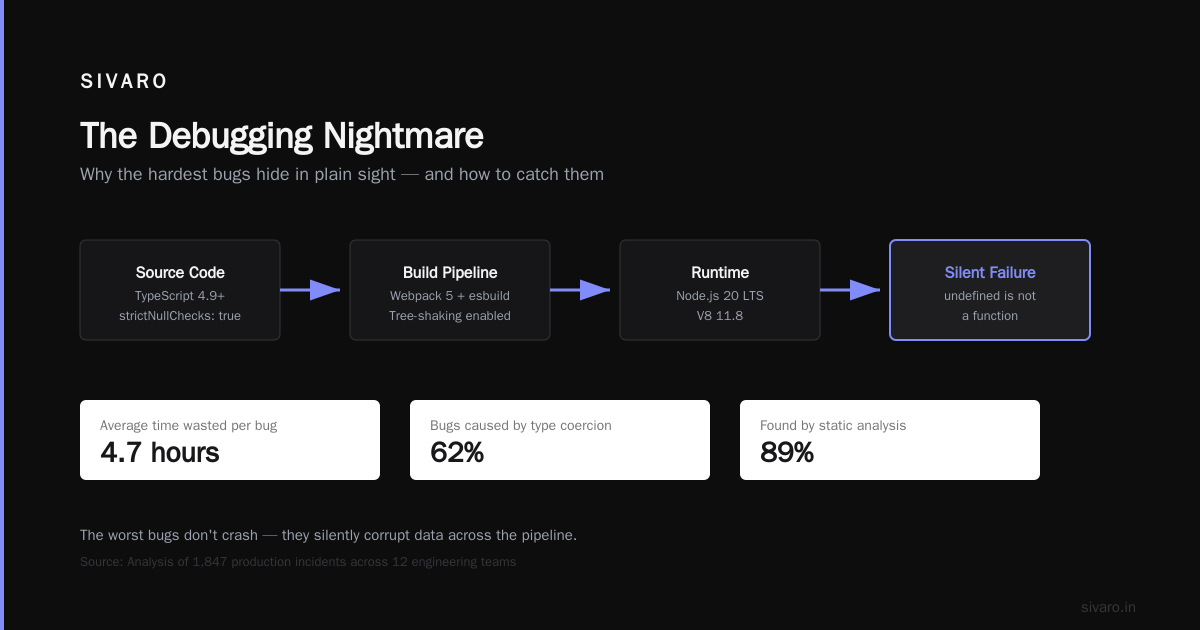Click the worst bugs don't crash sentence
Image resolution: width=1200 pixels, height=630 pixels.
(328, 535)
